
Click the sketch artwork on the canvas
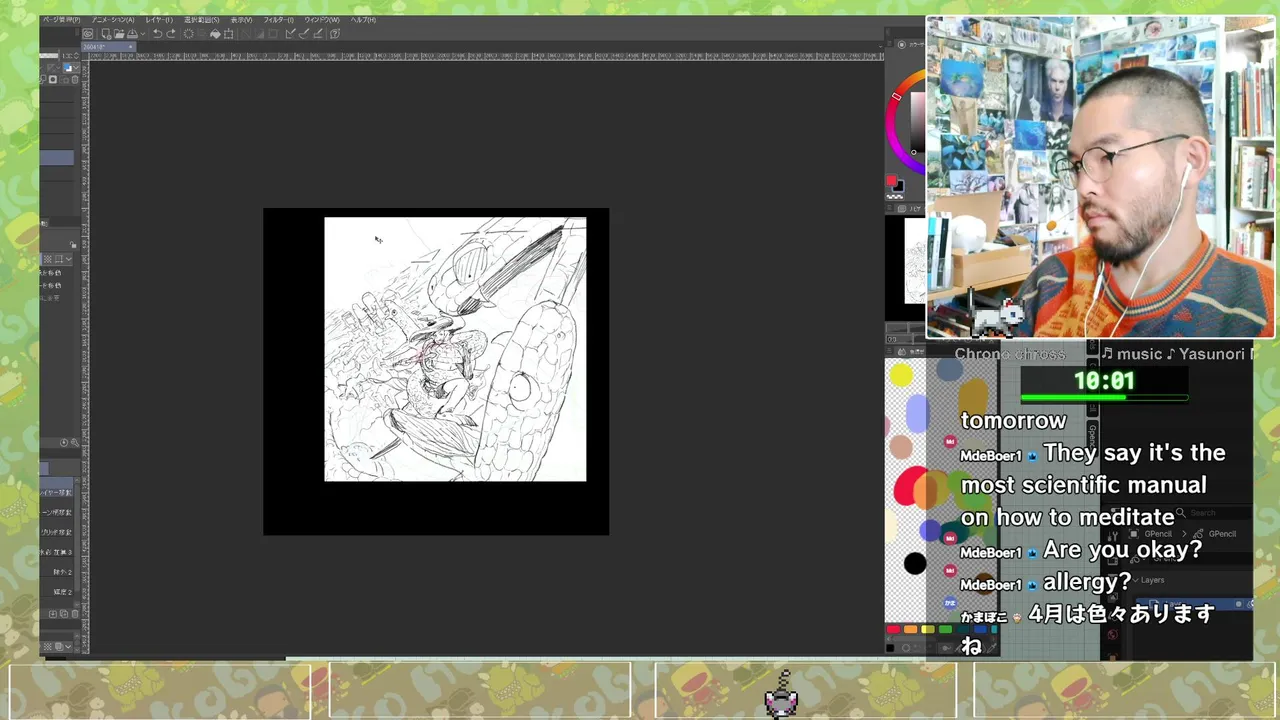point(455,349)
